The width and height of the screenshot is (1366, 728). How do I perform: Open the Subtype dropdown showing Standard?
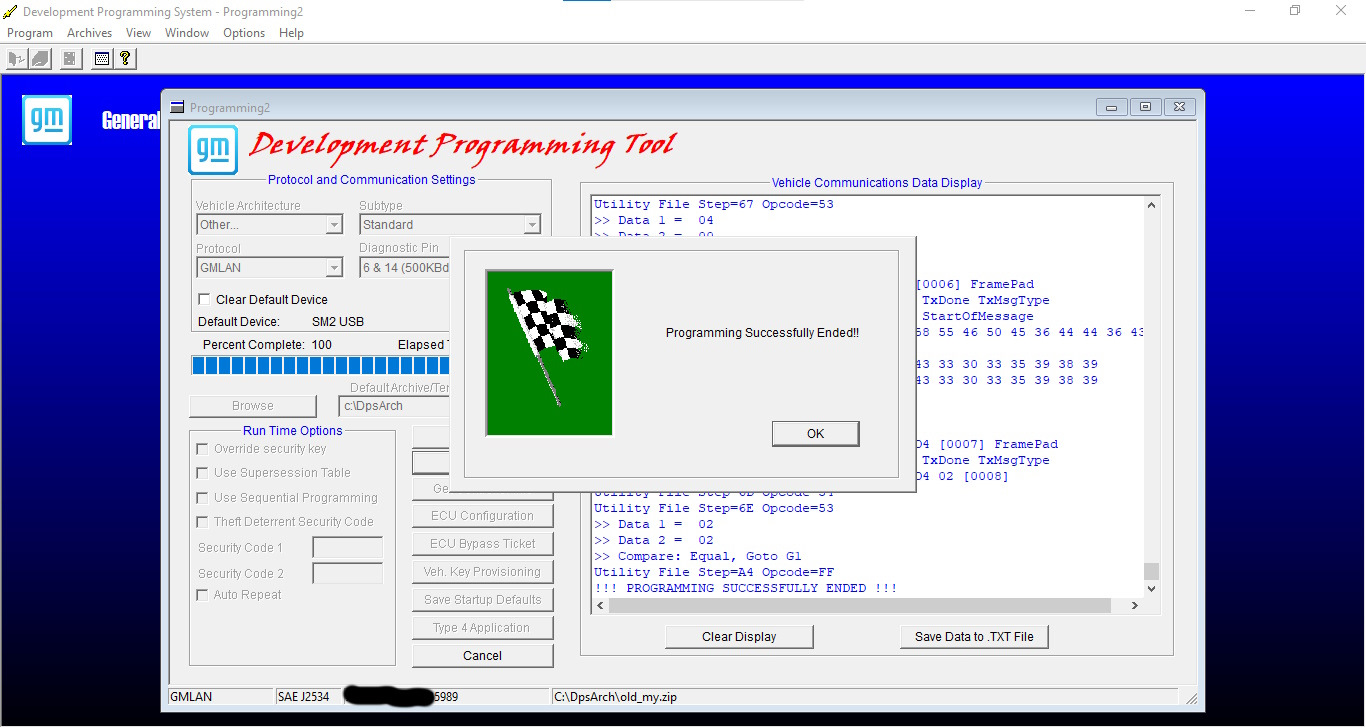point(532,225)
